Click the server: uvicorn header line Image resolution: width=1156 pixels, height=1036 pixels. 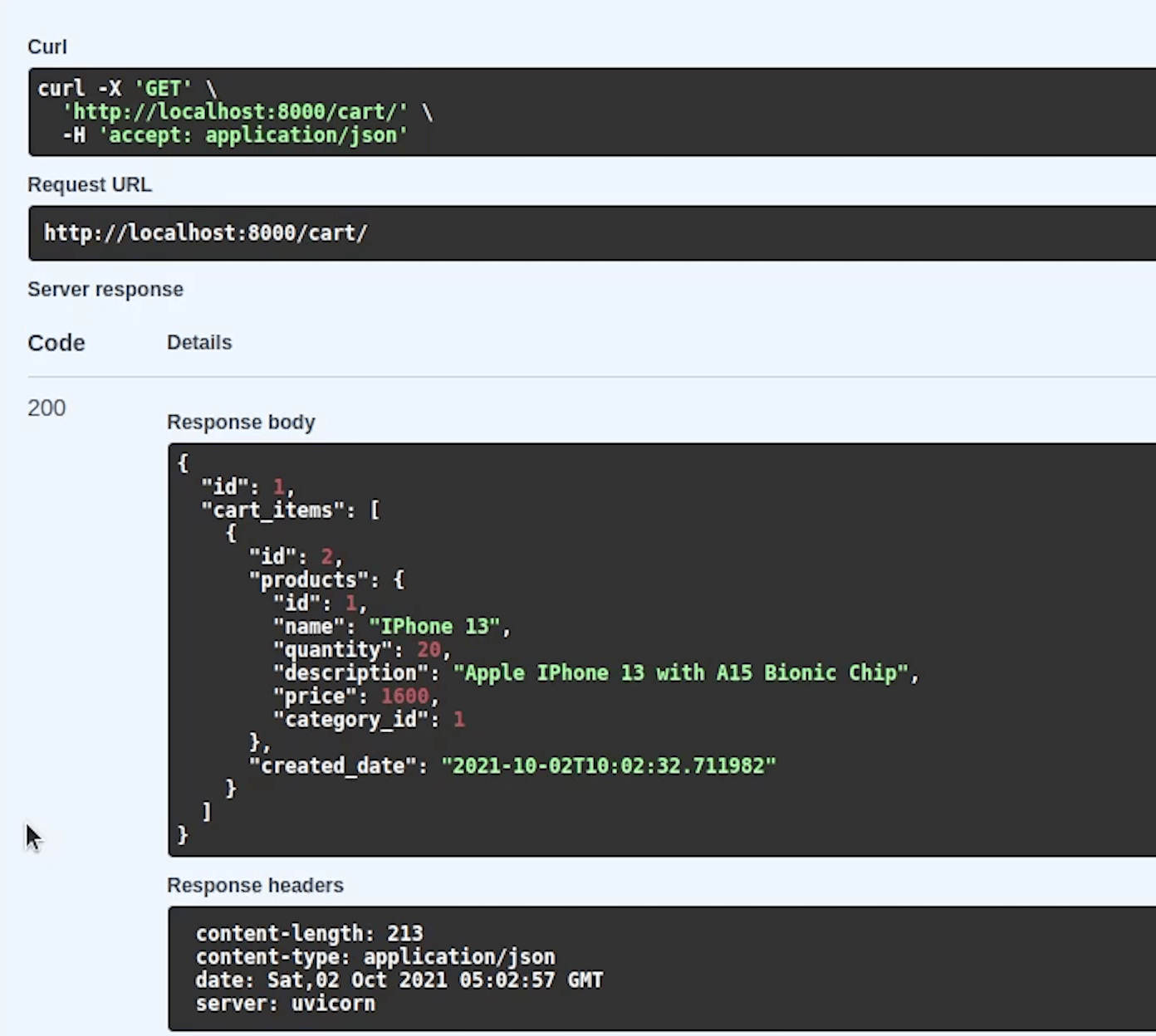pos(285,1004)
